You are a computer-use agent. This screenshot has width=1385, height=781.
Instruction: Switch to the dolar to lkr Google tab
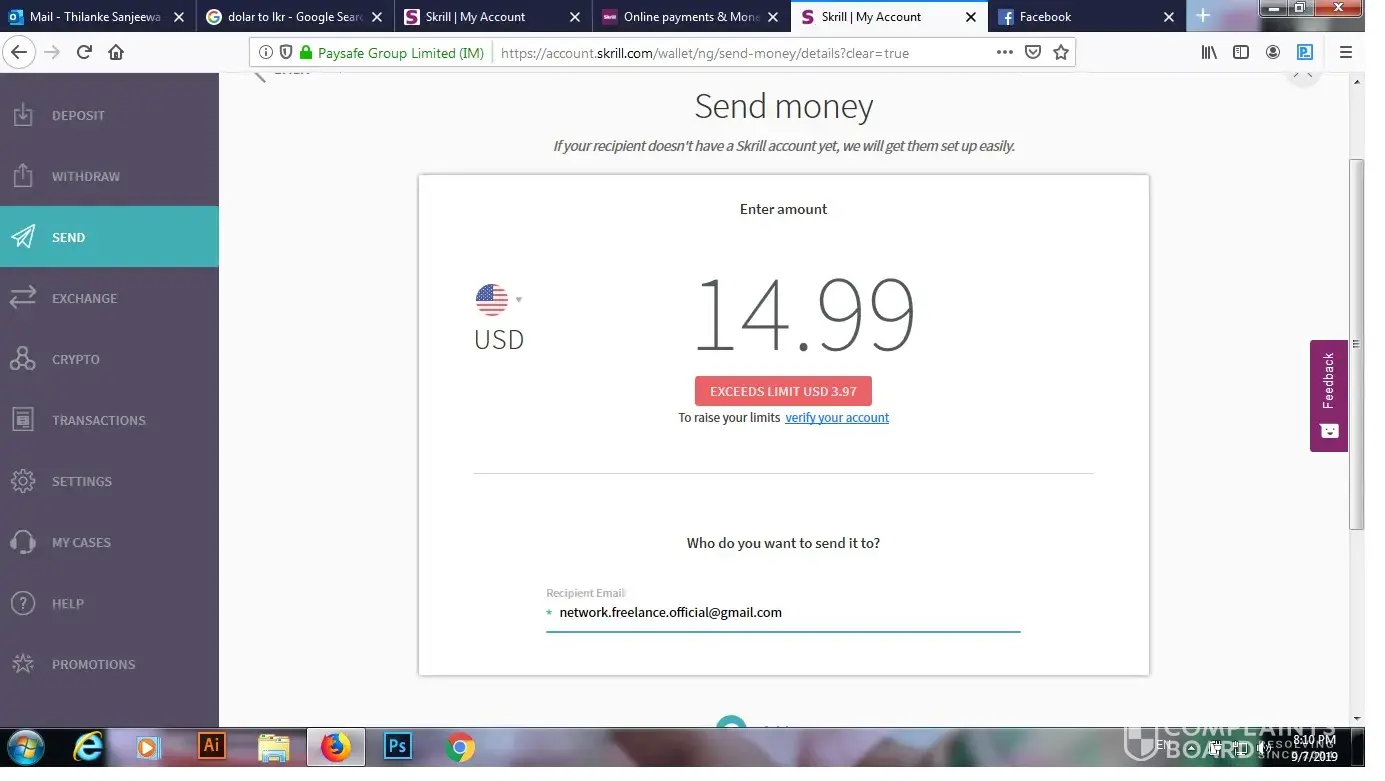296,17
